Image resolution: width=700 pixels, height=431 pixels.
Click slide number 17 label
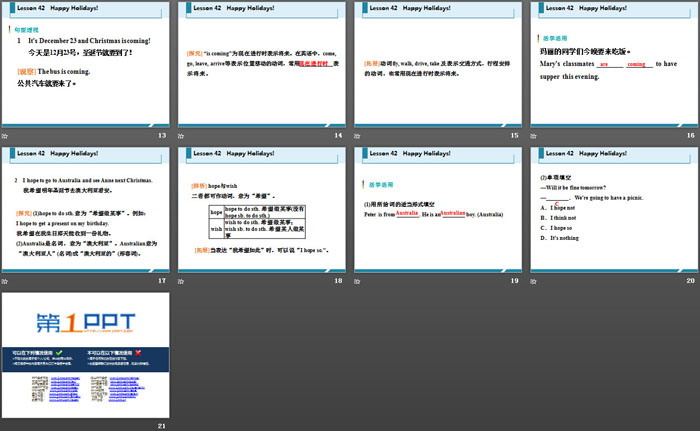click(x=162, y=280)
